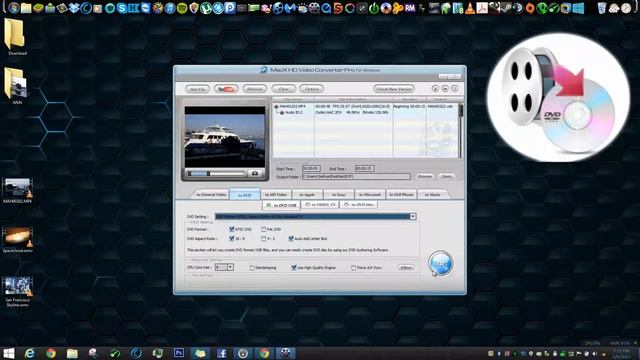
Task: Switch to the to Cell Phone tab
Action: tap(401, 195)
